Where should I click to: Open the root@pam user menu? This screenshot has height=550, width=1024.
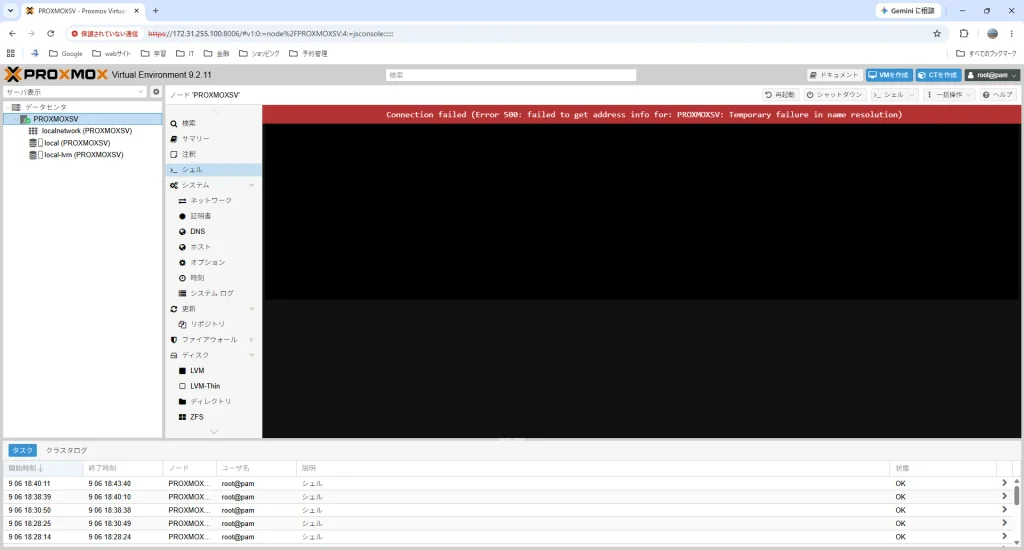[992, 75]
